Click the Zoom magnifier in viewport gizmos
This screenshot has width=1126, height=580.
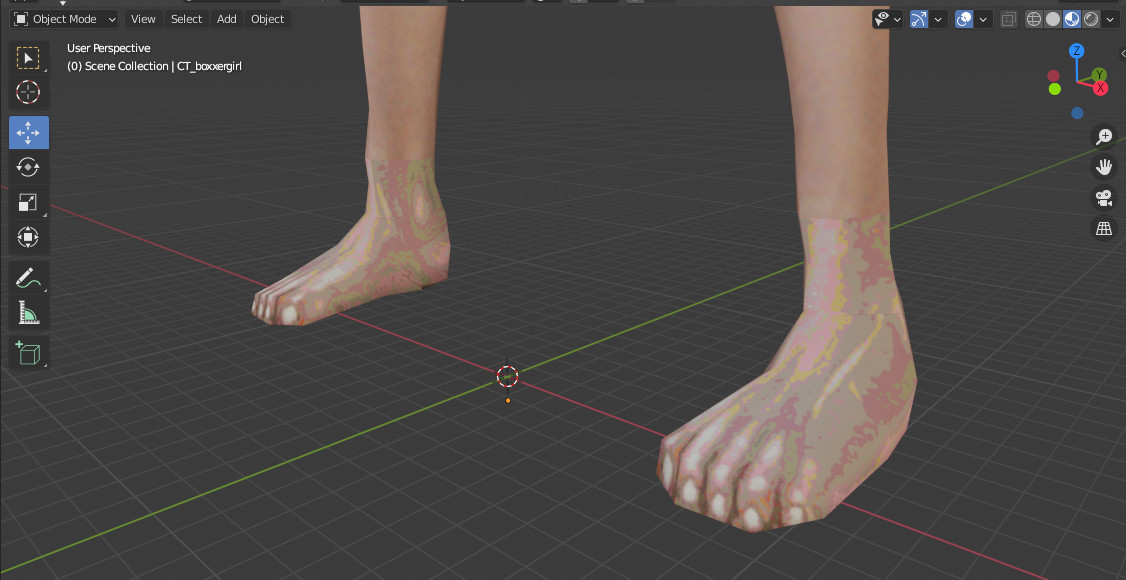click(1104, 135)
